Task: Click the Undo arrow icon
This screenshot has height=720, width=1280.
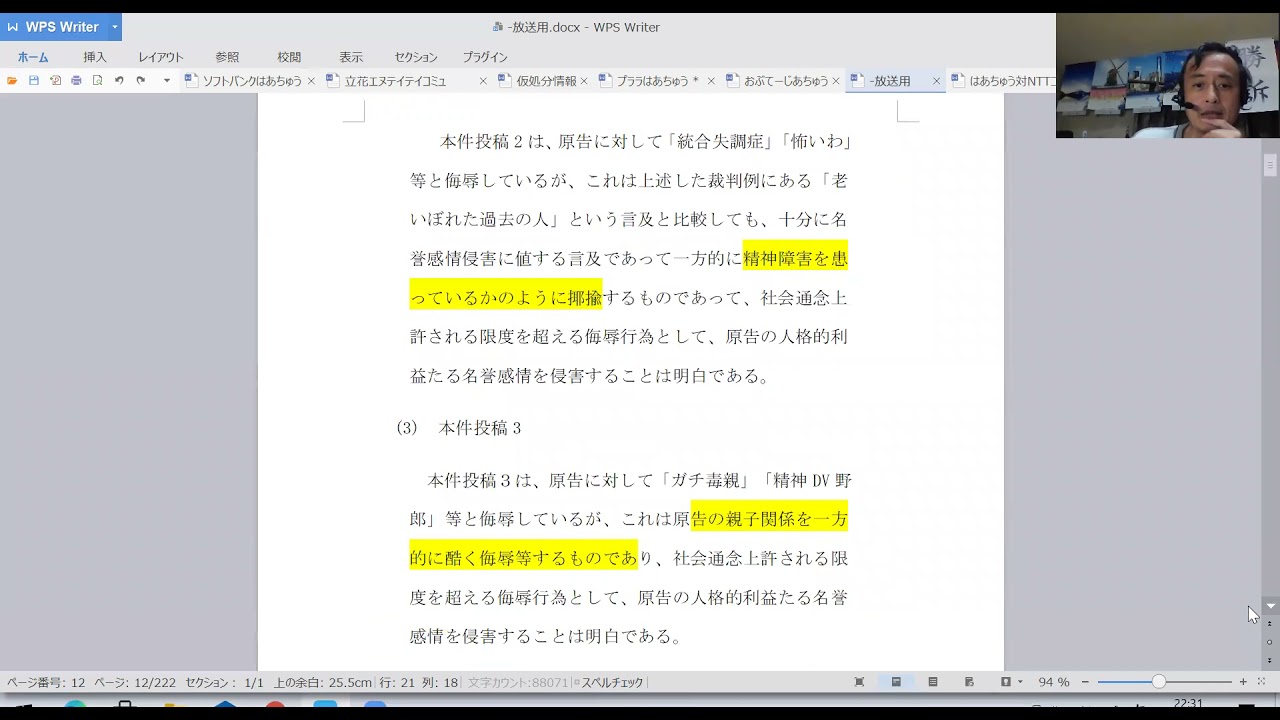Action: pyautogui.click(x=119, y=81)
